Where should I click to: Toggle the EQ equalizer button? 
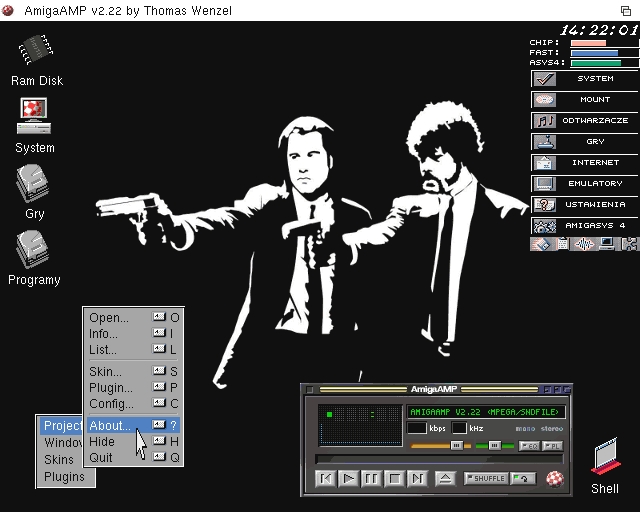529,446
